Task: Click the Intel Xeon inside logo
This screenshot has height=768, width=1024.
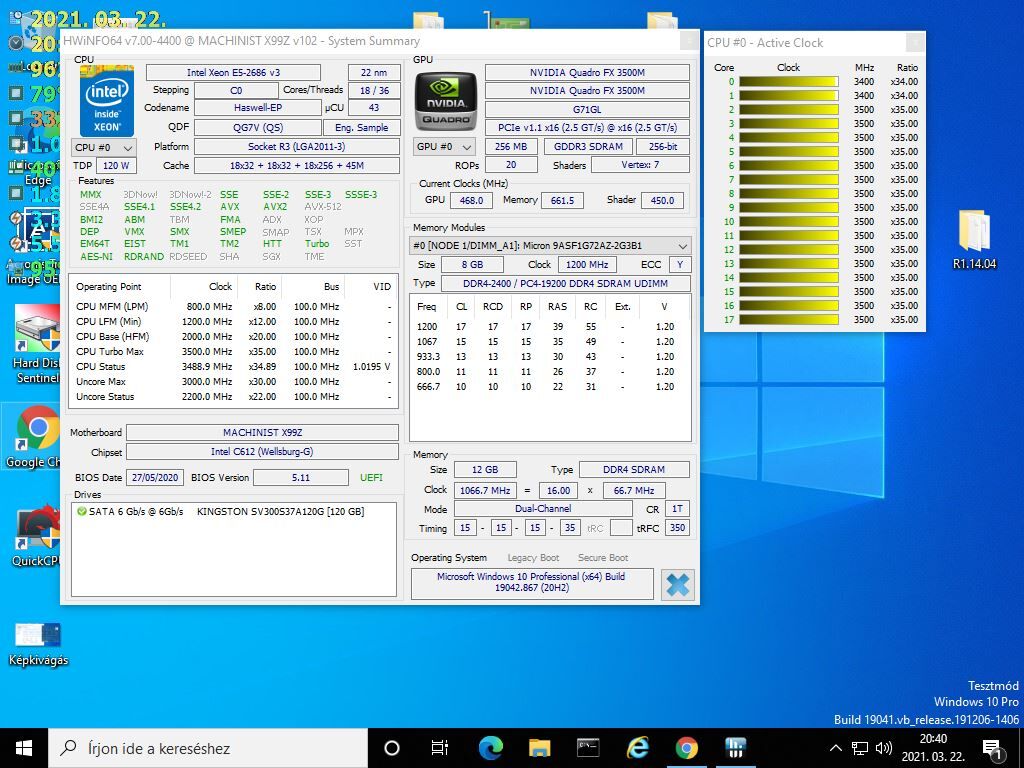Action: tap(107, 101)
